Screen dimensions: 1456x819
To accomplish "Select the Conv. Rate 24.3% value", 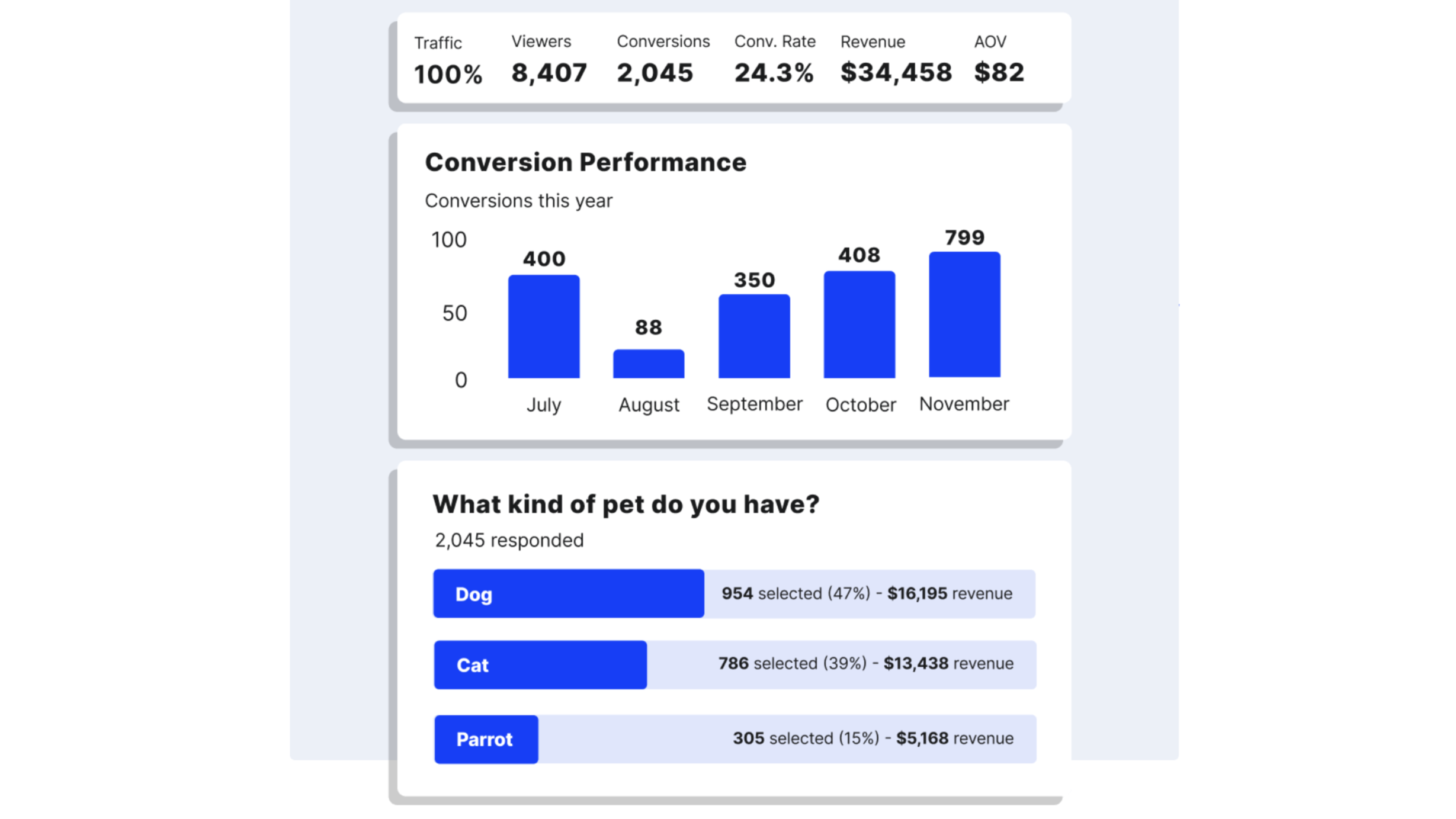I will click(x=774, y=73).
